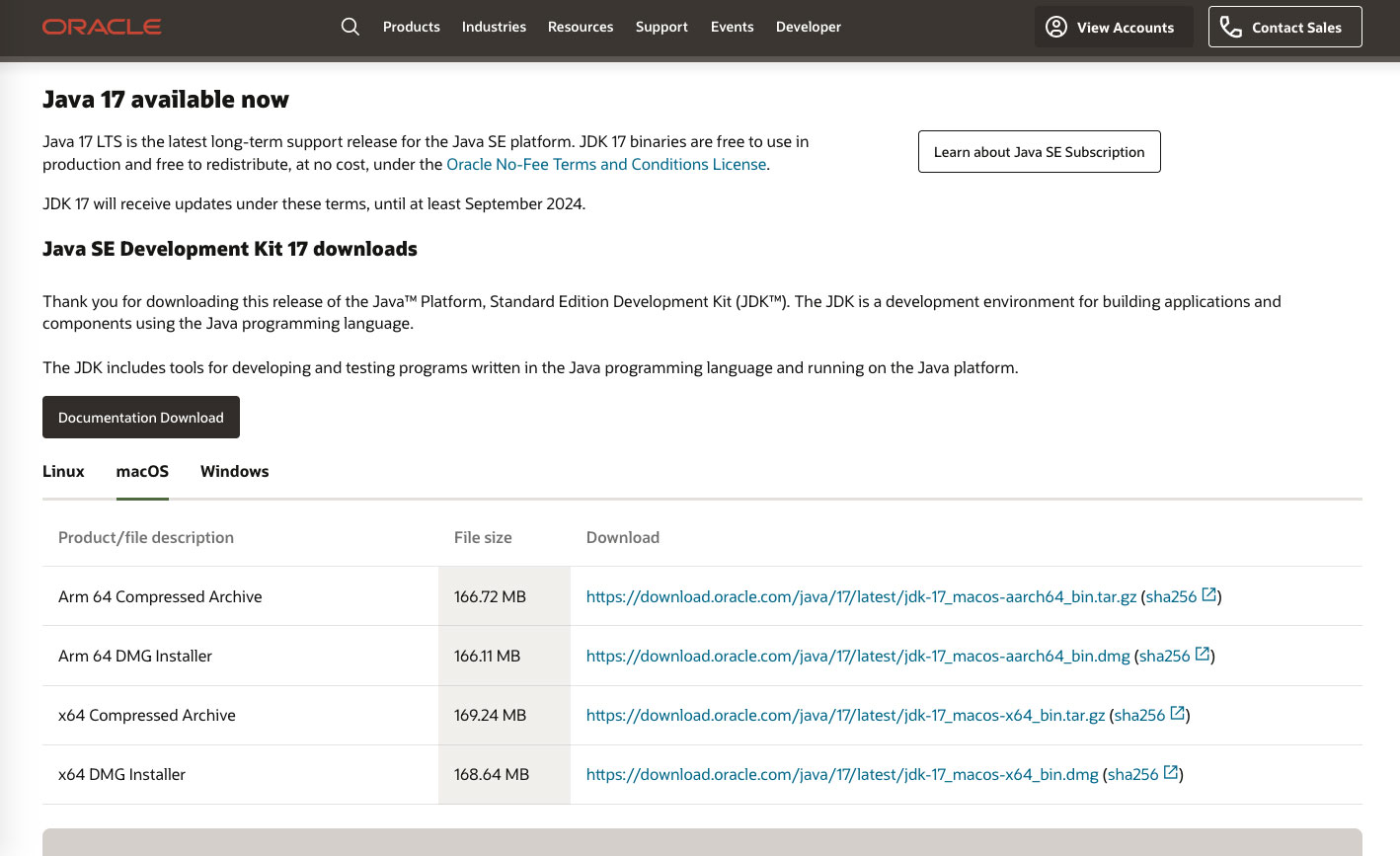Click the View Accounts user icon
1400x856 pixels.
(x=1056, y=27)
